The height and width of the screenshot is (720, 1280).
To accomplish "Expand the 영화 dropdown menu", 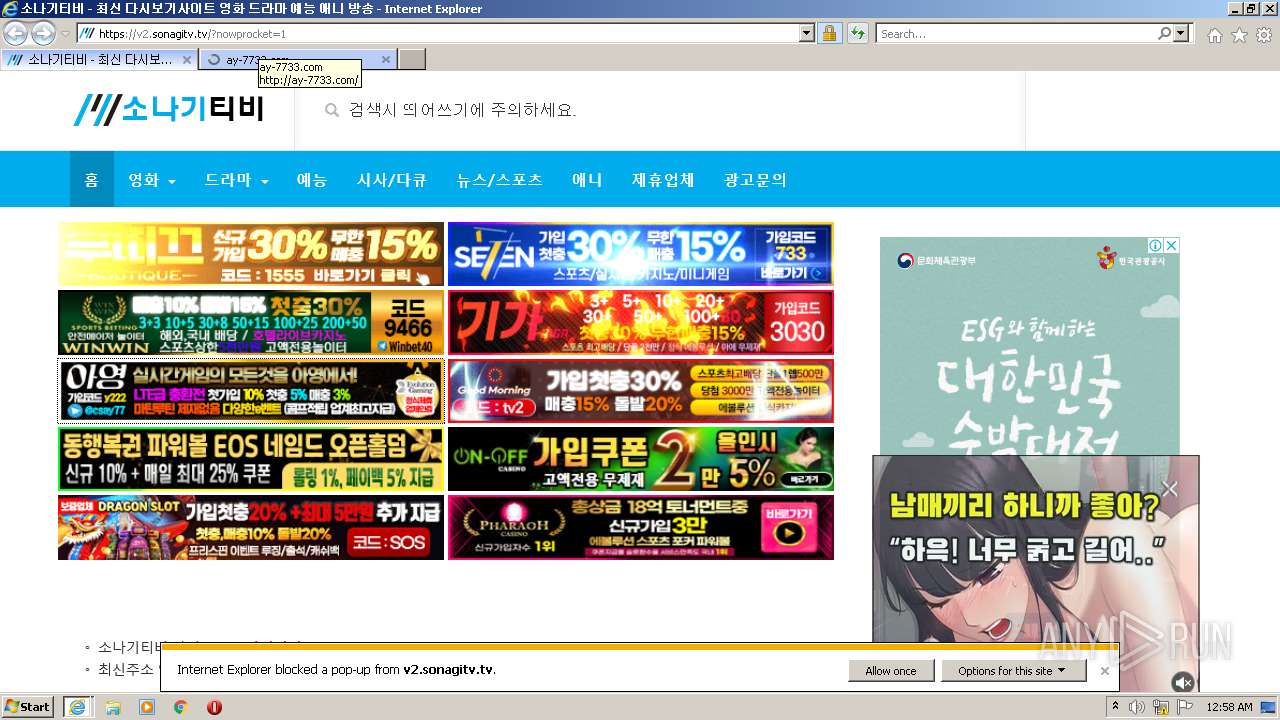I will coord(152,180).
